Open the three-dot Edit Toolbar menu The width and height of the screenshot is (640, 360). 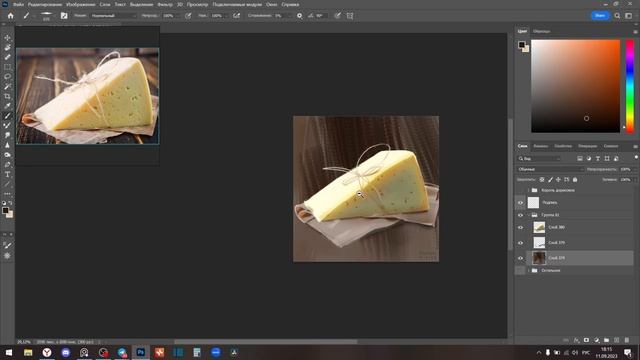coord(7,194)
